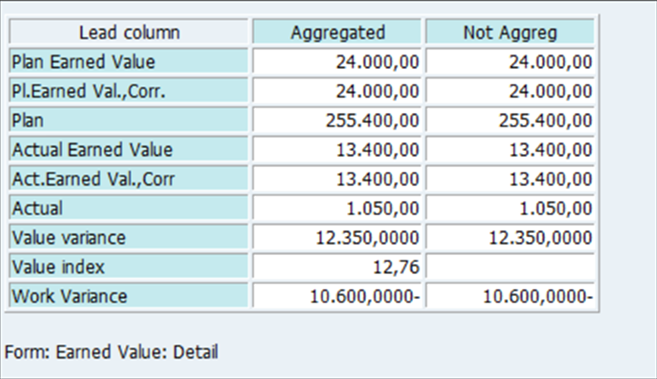Click the Not Aggreg Actual Earned Value cell
The width and height of the screenshot is (657, 379).
[x=510, y=150]
